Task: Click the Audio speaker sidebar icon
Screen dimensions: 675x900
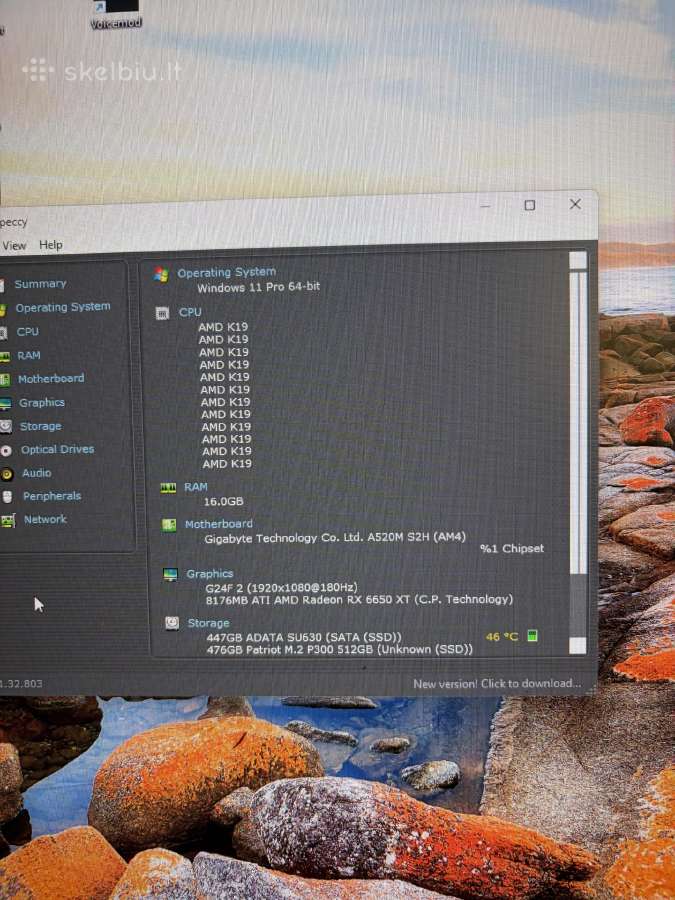Action: point(7,474)
